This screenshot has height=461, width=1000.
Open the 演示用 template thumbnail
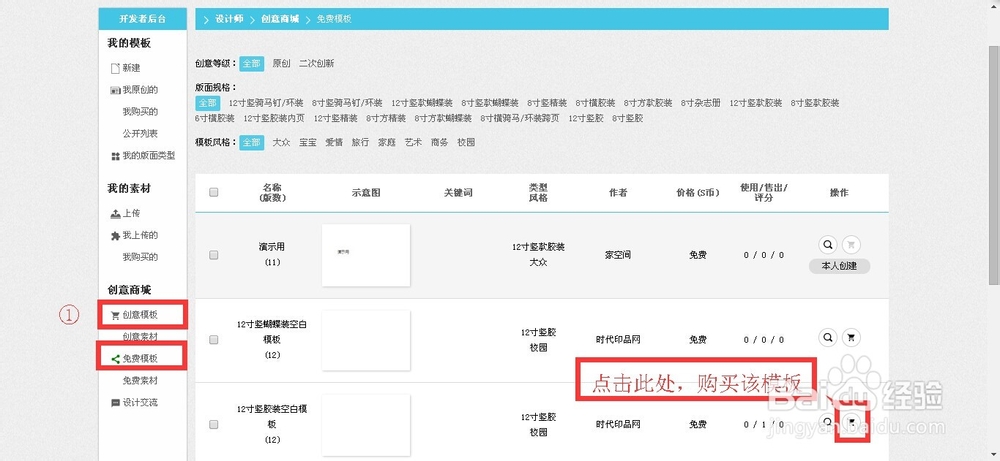366,255
